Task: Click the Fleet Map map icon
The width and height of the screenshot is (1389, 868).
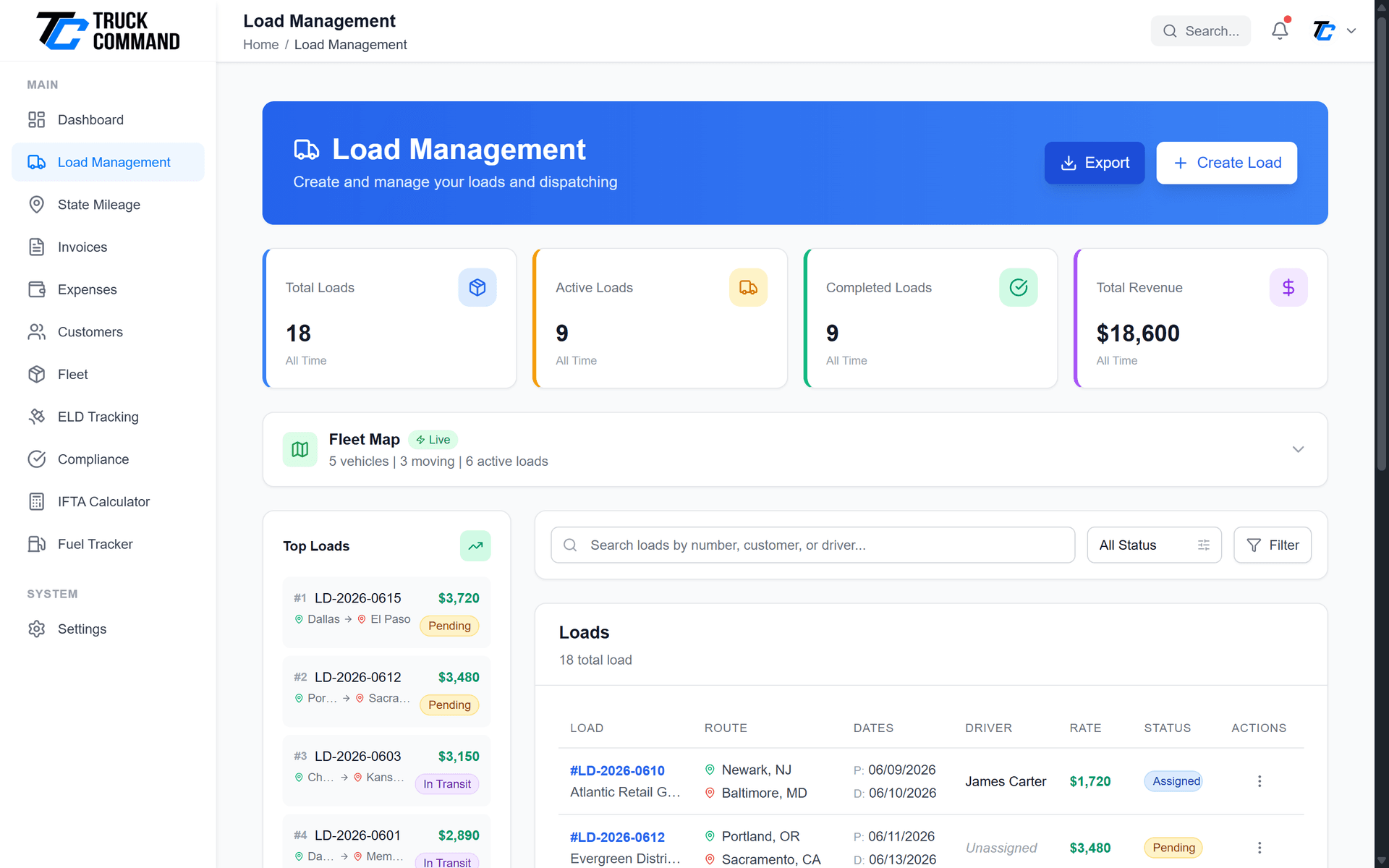Action: tap(300, 450)
